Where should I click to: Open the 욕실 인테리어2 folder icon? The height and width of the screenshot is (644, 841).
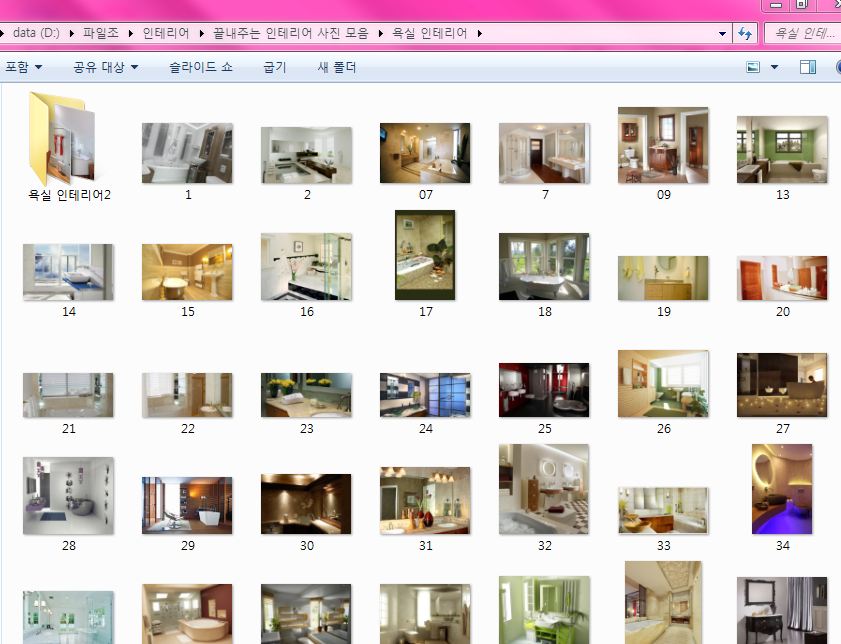tap(63, 138)
